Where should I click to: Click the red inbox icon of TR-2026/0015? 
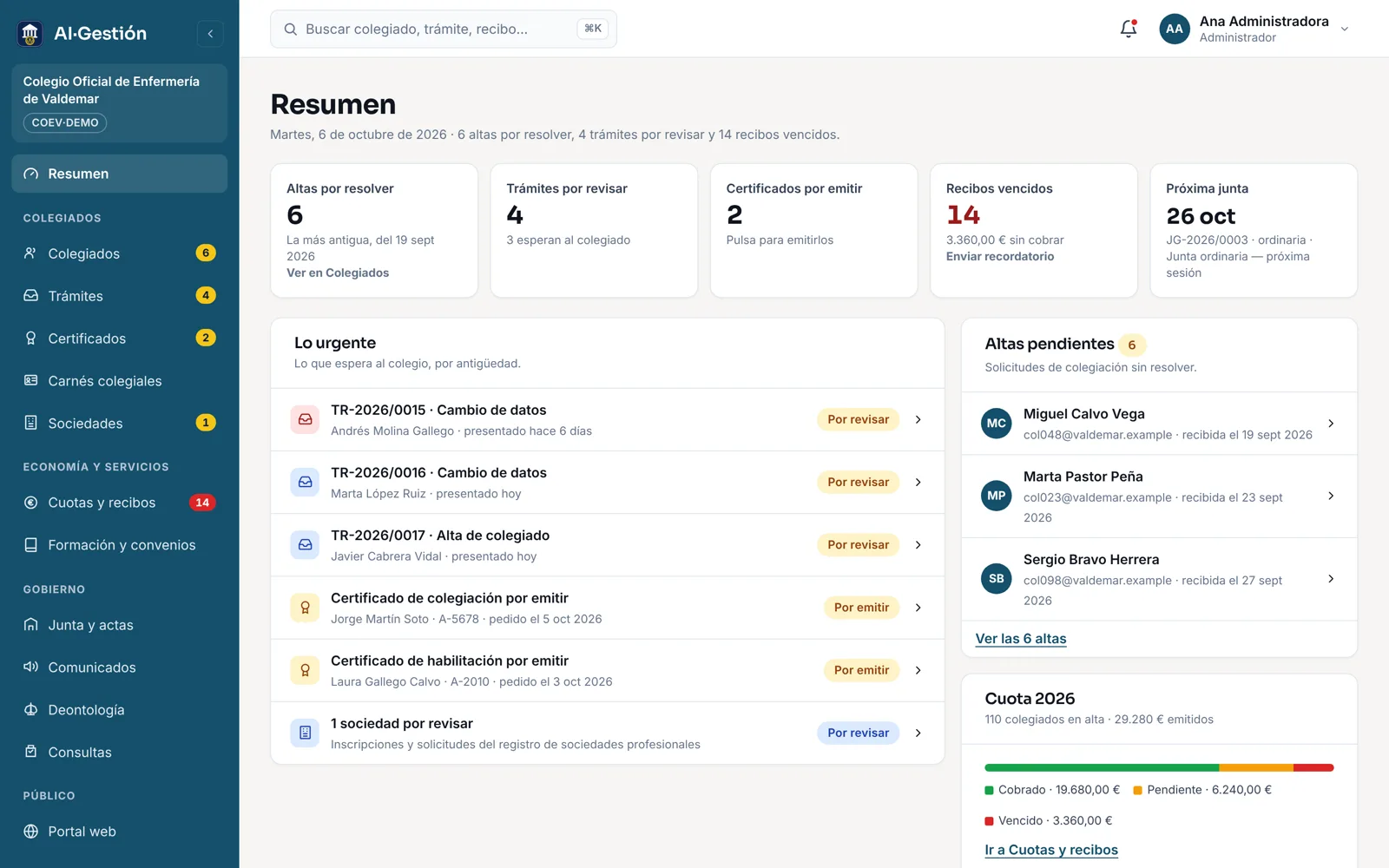305,419
